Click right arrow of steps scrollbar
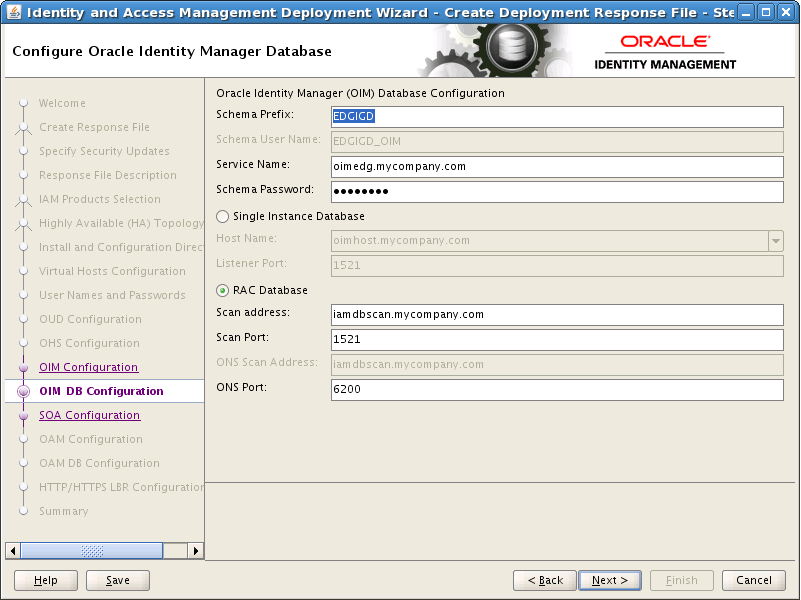The height and width of the screenshot is (600, 801). [196, 550]
